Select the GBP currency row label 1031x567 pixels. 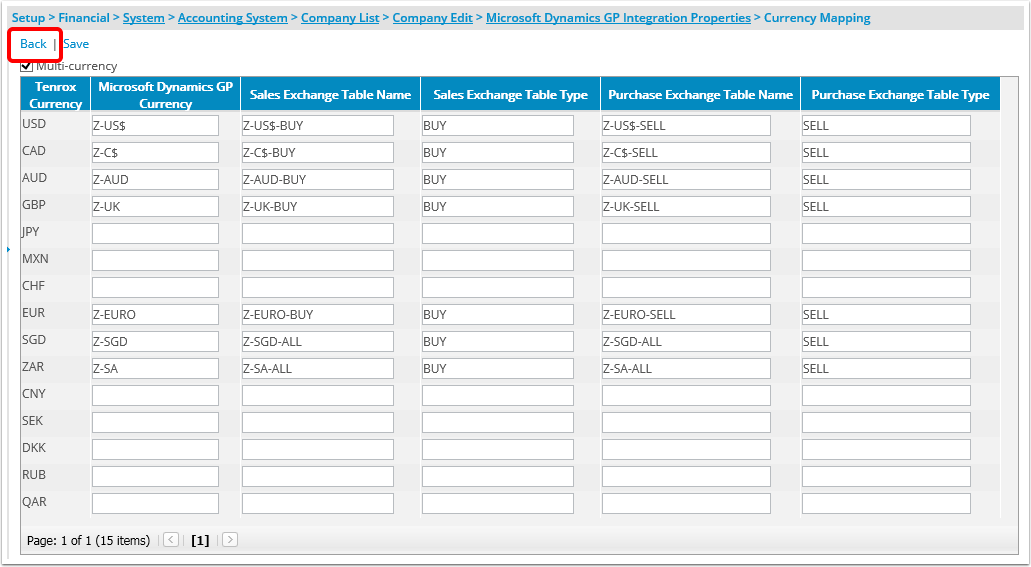(x=34, y=205)
